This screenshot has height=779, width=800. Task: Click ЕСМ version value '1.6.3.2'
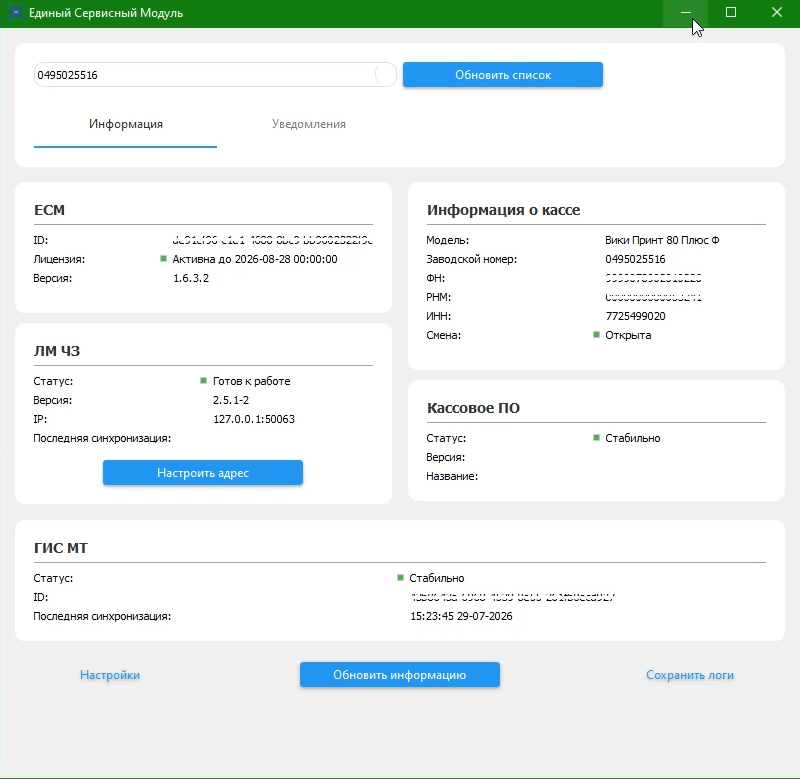(191, 278)
